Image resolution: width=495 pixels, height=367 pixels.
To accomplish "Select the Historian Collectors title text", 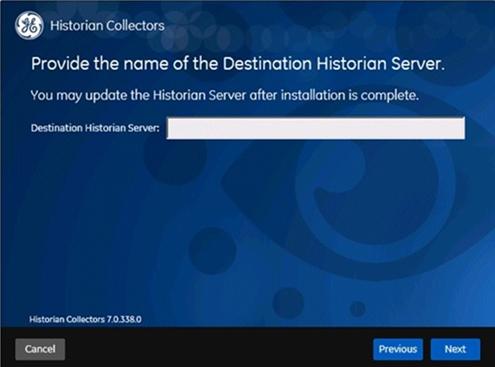I will pyautogui.click(x=107, y=26).
